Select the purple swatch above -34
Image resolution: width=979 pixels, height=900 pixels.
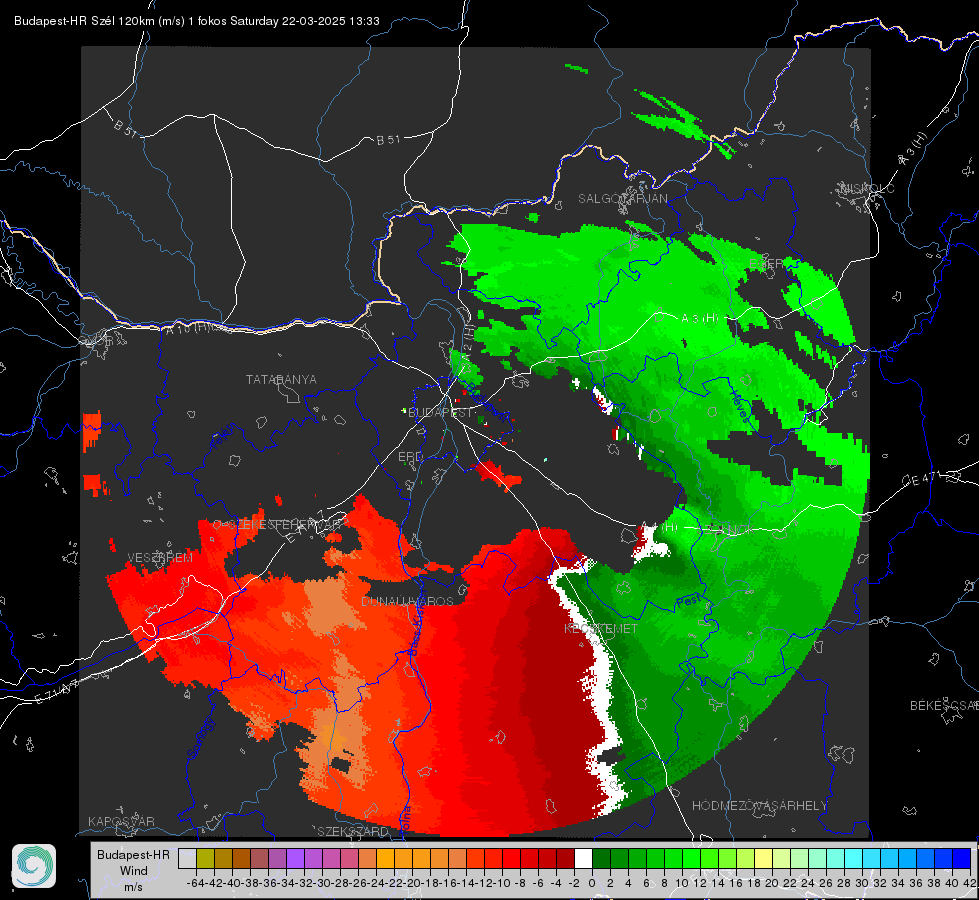[x=295, y=859]
